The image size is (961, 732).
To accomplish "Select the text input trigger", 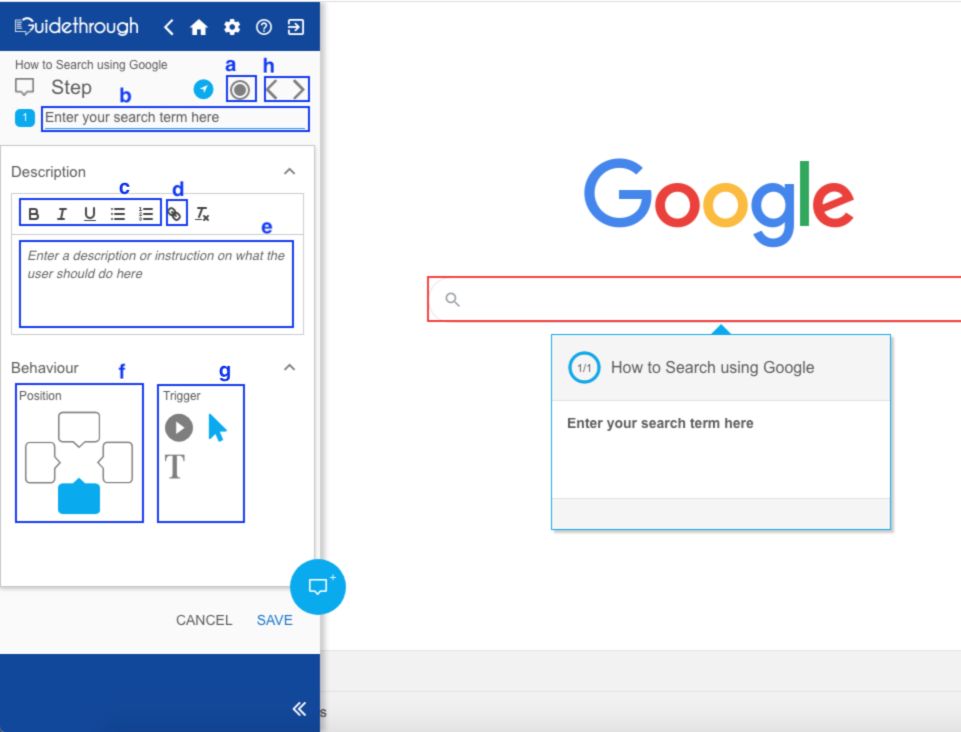I will click(x=175, y=467).
